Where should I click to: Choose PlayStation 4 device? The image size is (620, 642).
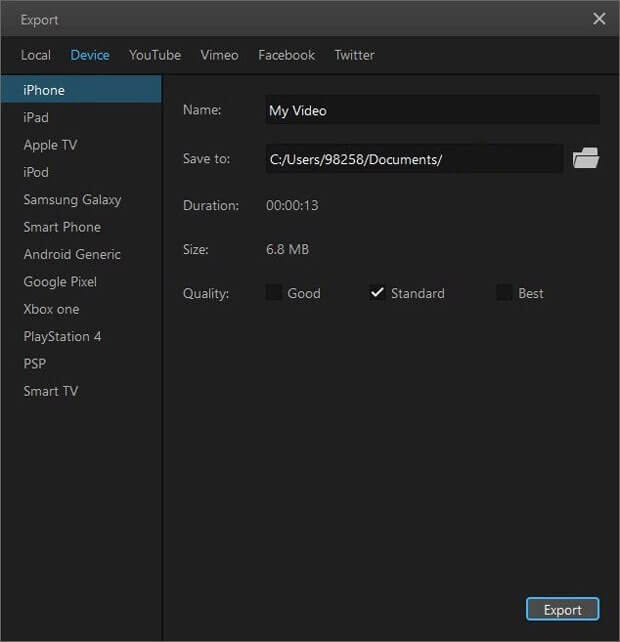[x=81, y=337]
